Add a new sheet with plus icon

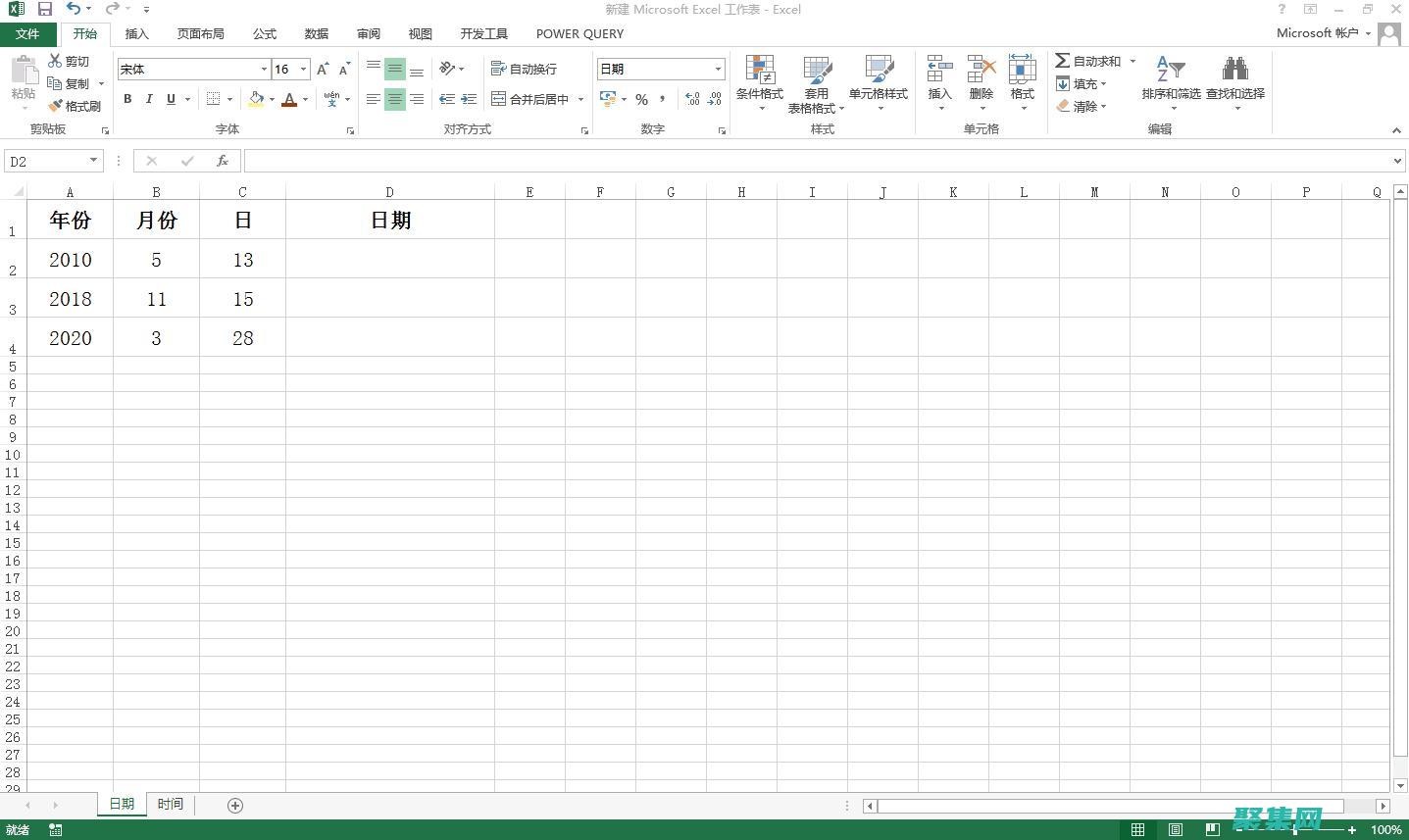235,805
